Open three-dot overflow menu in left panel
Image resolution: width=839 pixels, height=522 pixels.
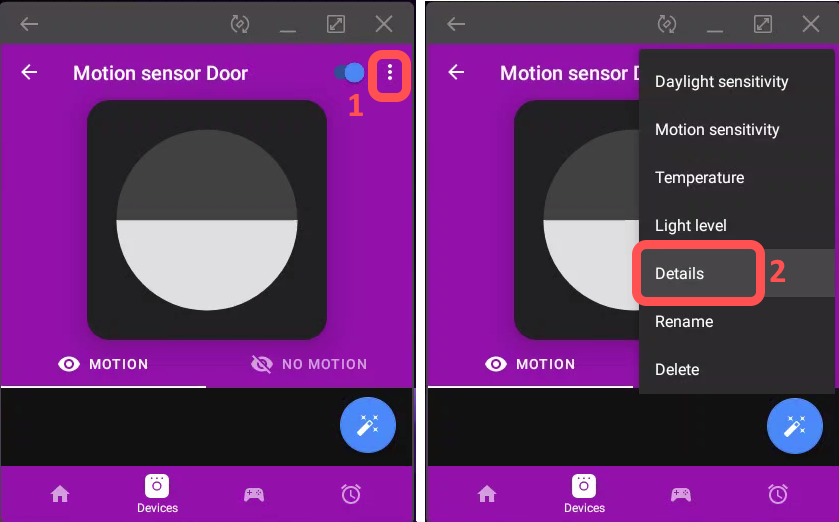pyautogui.click(x=390, y=73)
